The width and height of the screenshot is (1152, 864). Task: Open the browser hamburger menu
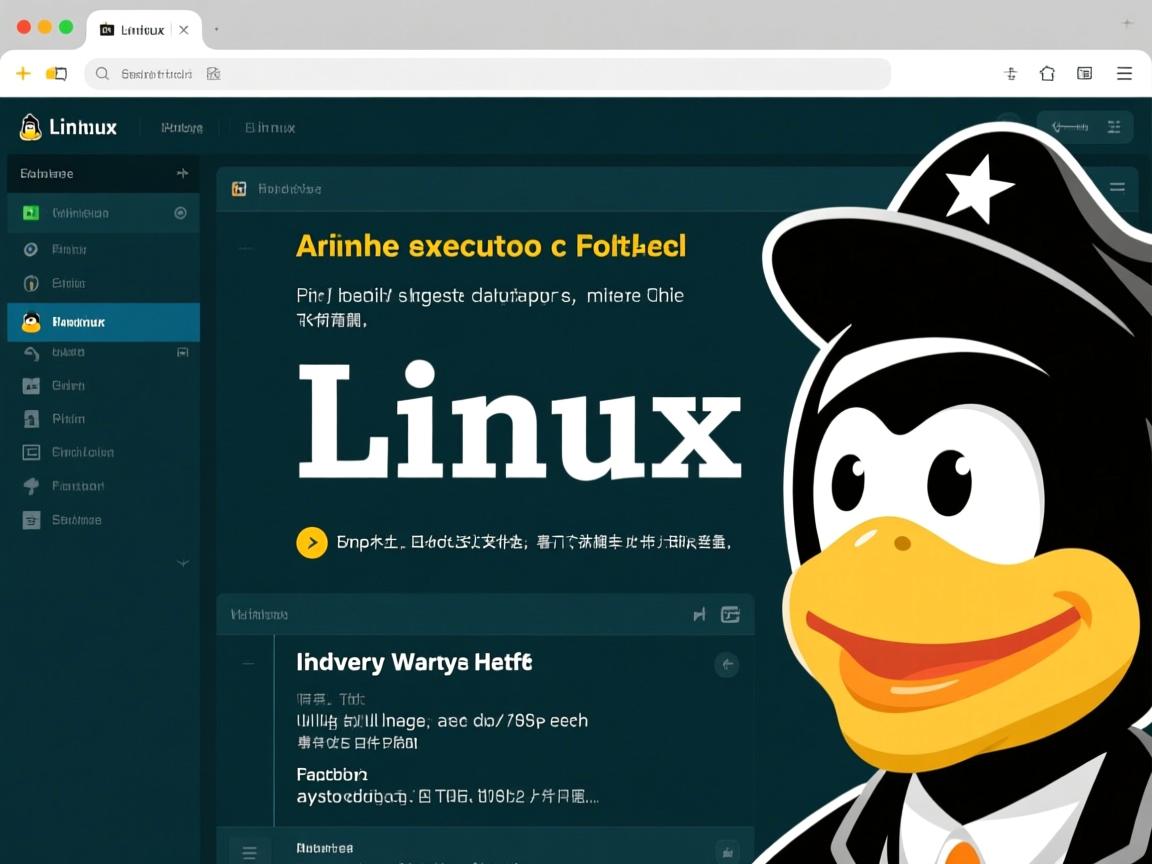(1123, 73)
